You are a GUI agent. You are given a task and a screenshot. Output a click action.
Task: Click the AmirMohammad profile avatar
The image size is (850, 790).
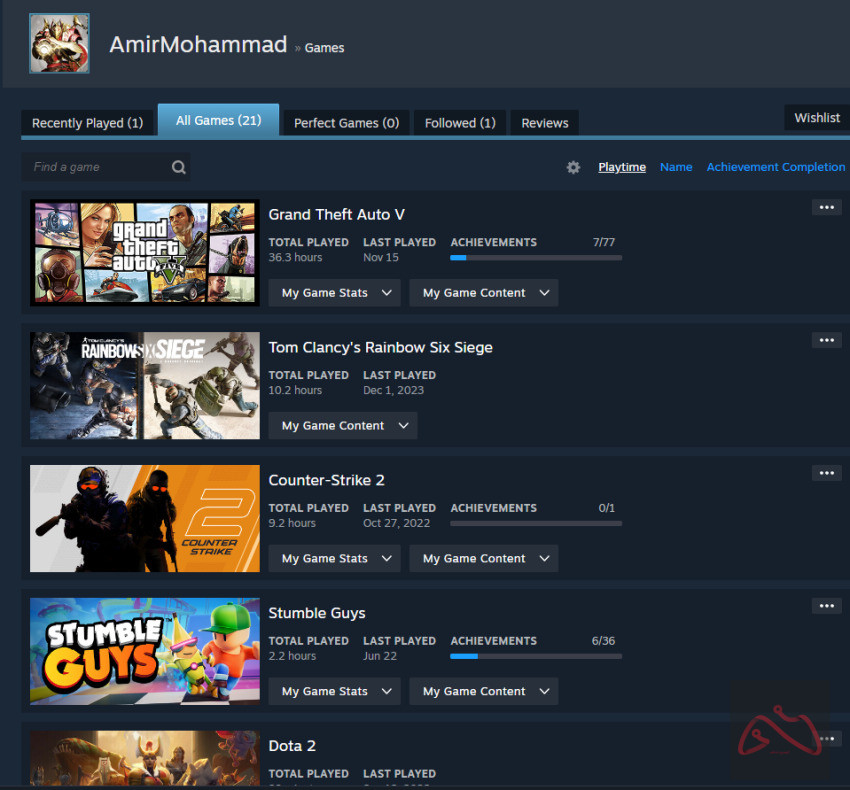59,43
